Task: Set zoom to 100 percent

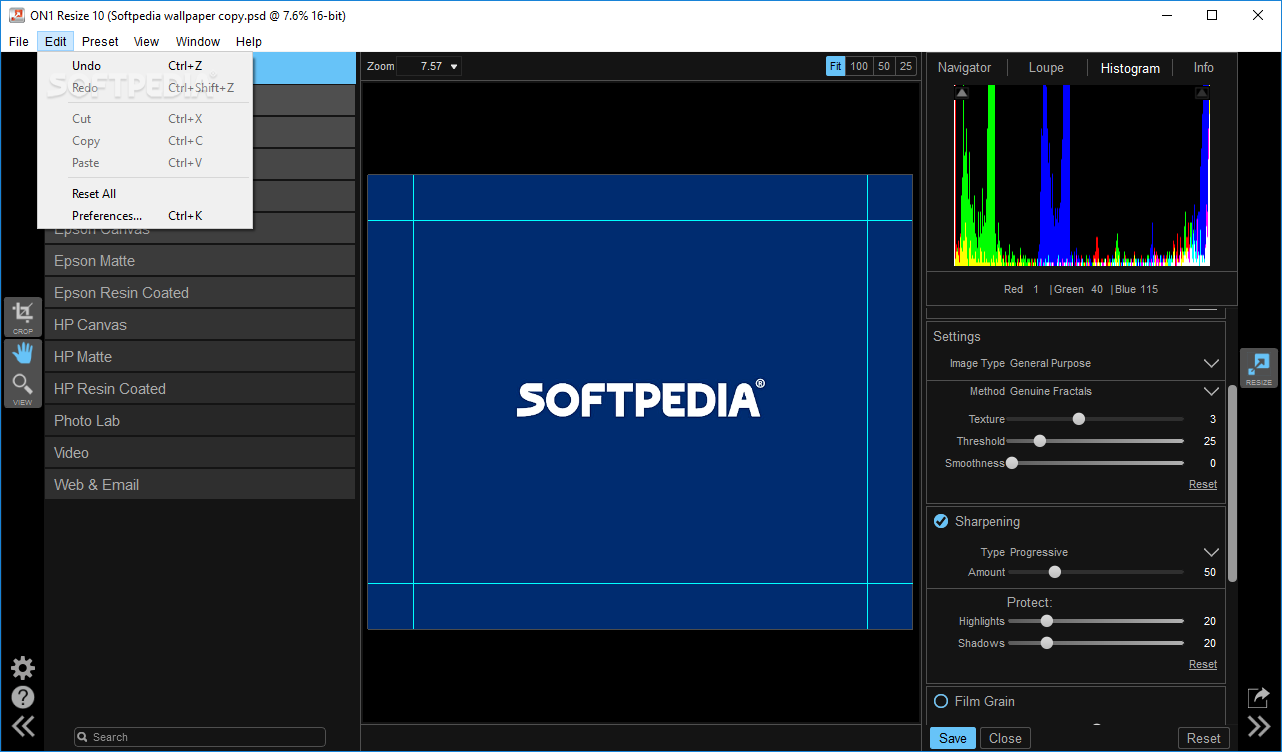Action: click(859, 66)
